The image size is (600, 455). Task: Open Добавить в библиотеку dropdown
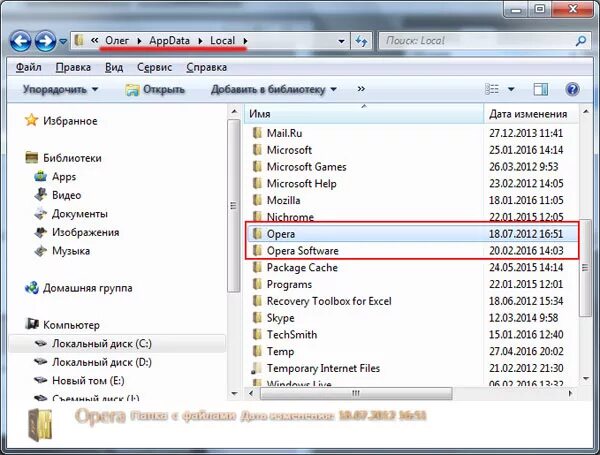pyautogui.click(x=274, y=90)
